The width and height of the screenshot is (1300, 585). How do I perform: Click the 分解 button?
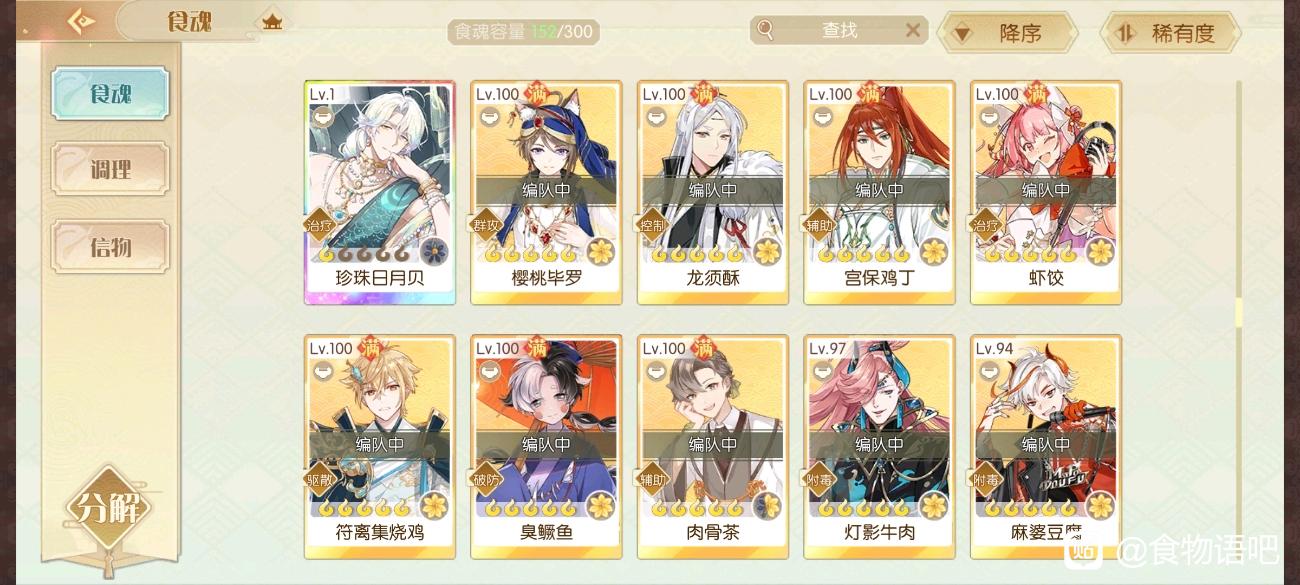108,508
